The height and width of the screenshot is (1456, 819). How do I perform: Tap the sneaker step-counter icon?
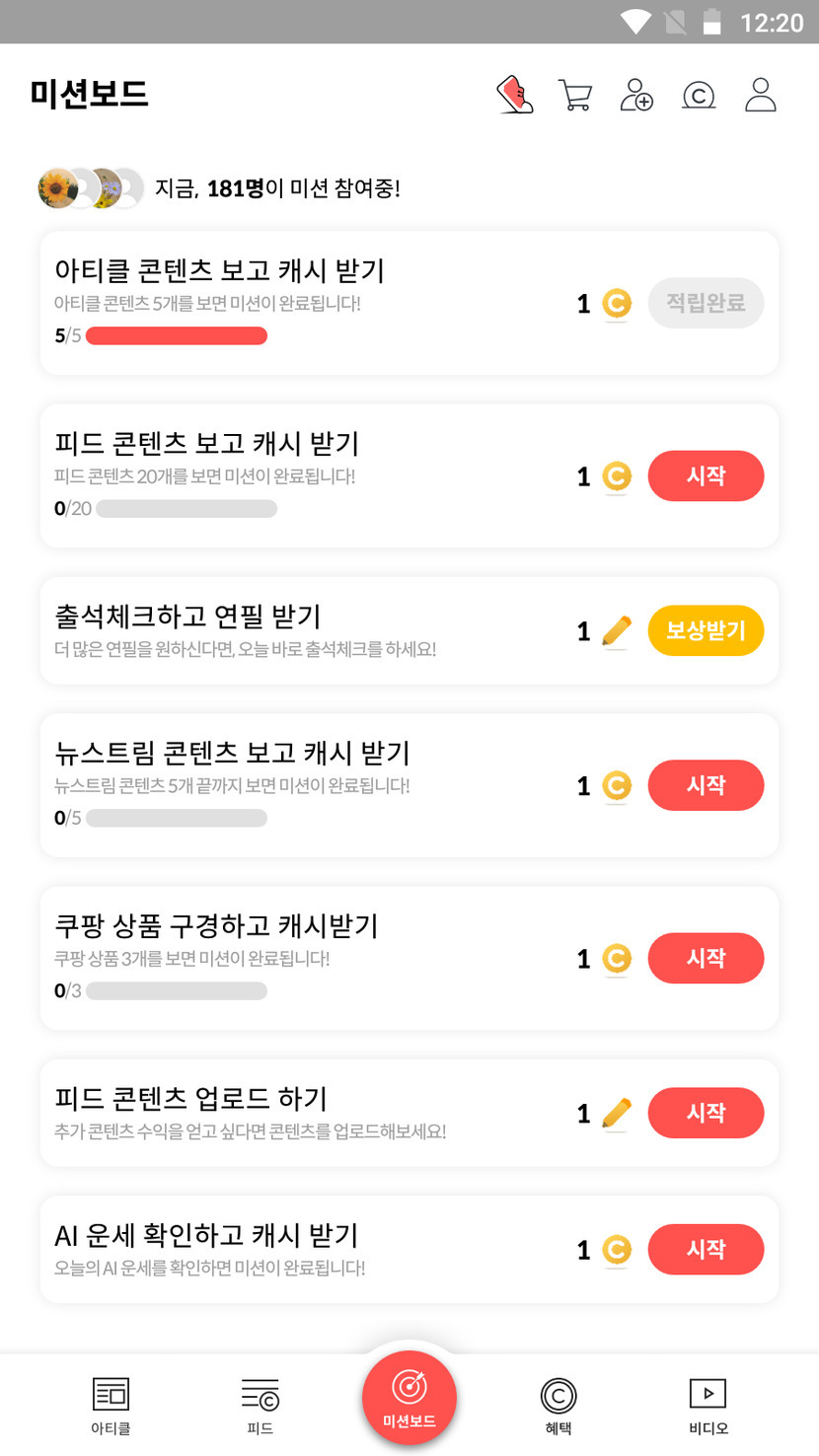(514, 96)
